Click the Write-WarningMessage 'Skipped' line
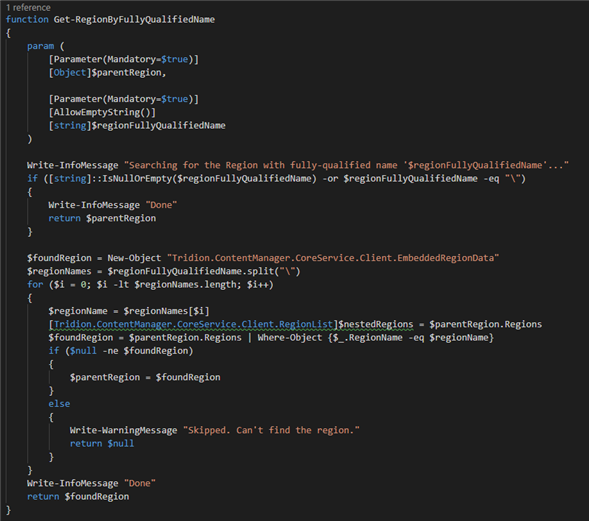Image resolution: width=589 pixels, height=521 pixels. [x=214, y=430]
